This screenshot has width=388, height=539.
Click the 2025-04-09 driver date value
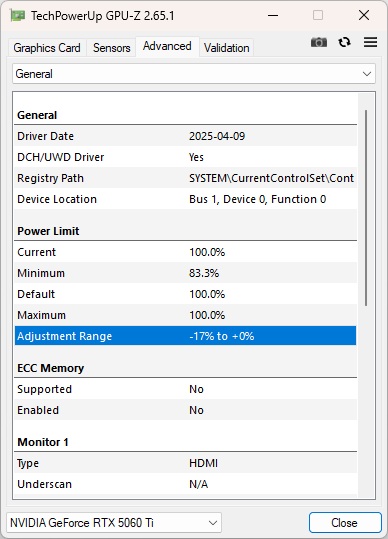217,136
